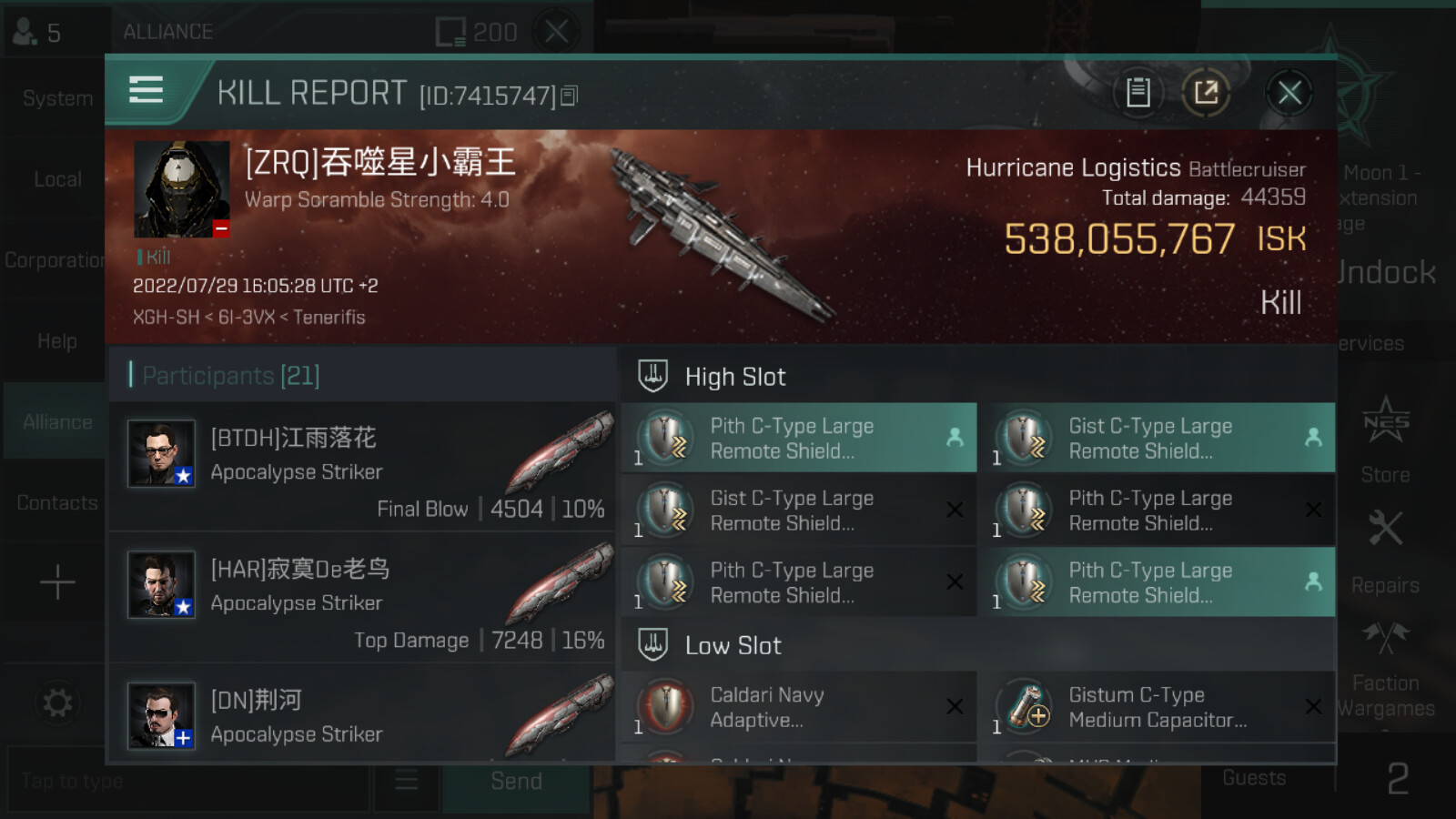Tap the chat text input field
This screenshot has width=1456, height=819.
tap(188, 781)
